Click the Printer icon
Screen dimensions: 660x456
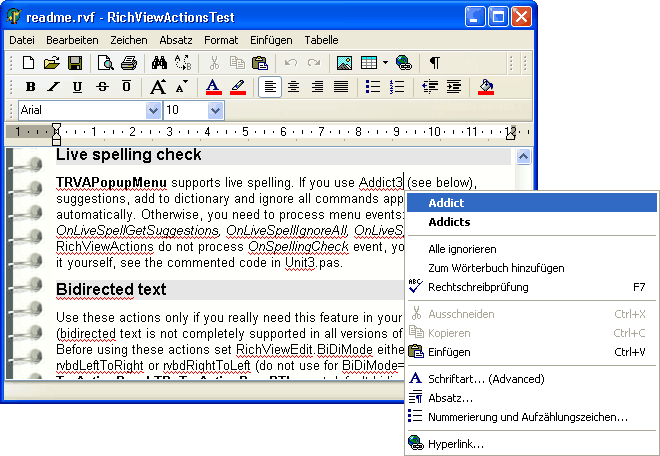(129, 63)
